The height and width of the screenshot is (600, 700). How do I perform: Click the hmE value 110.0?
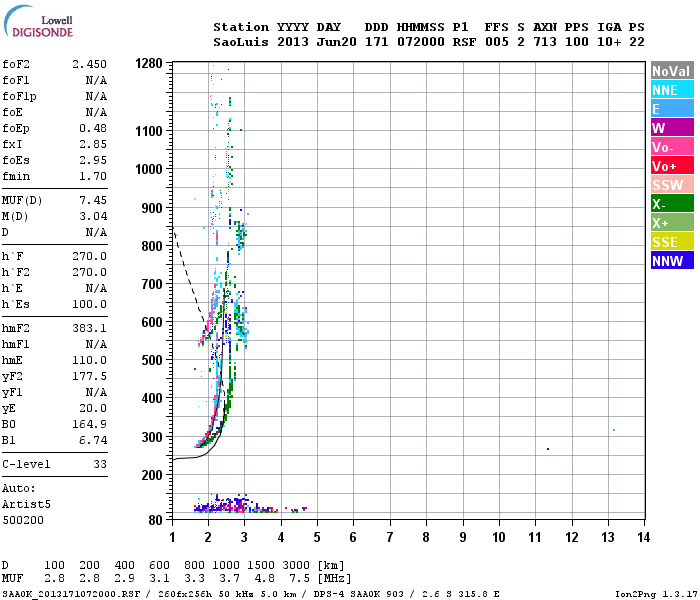[x=89, y=360]
